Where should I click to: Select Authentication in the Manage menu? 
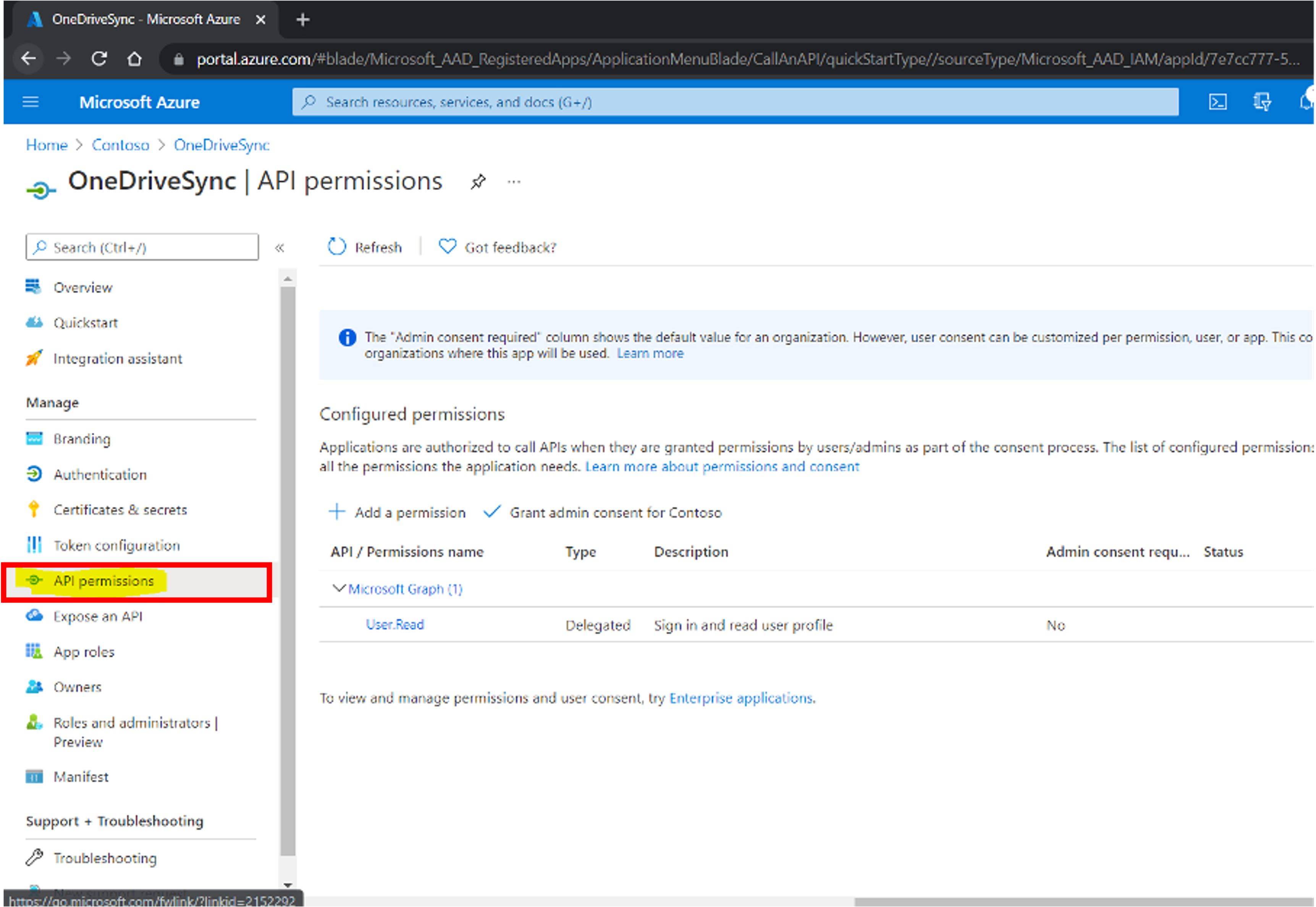[x=100, y=475]
